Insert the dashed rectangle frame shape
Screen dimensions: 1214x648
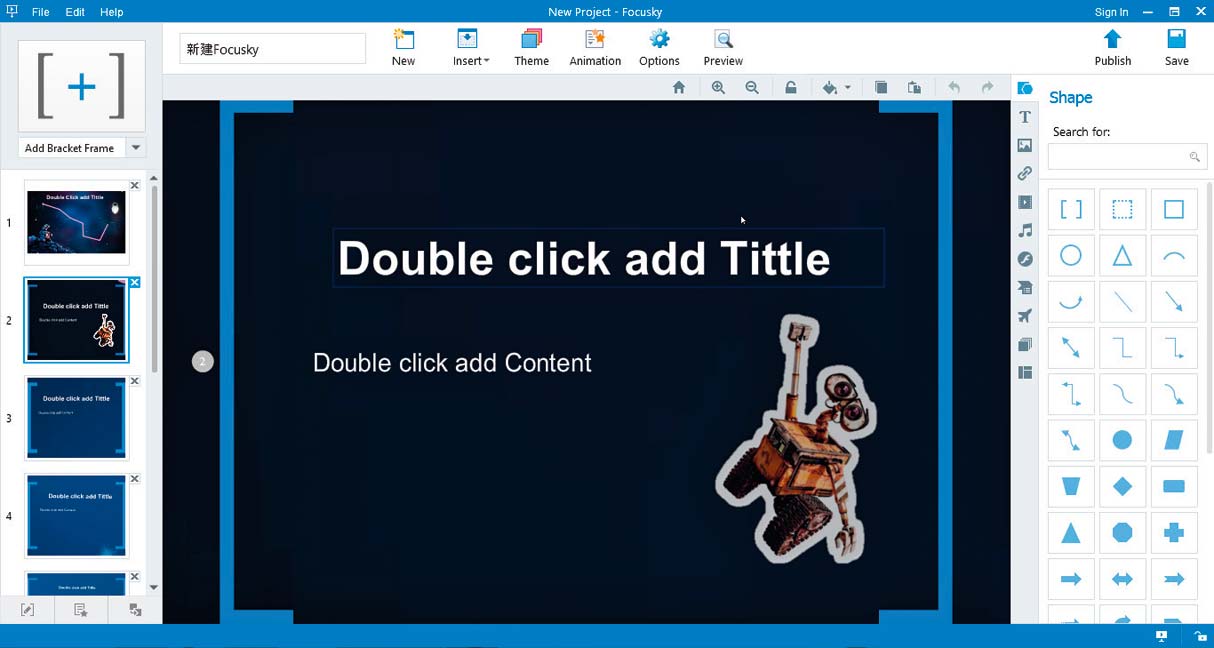click(1123, 210)
